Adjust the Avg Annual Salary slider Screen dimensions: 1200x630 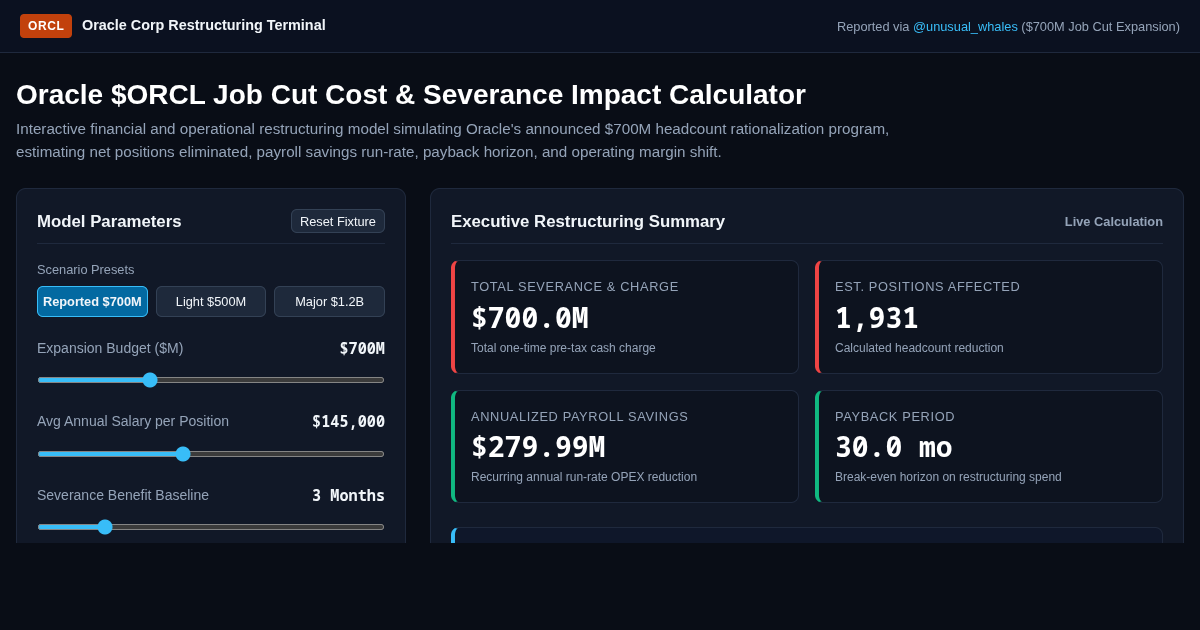click(211, 454)
